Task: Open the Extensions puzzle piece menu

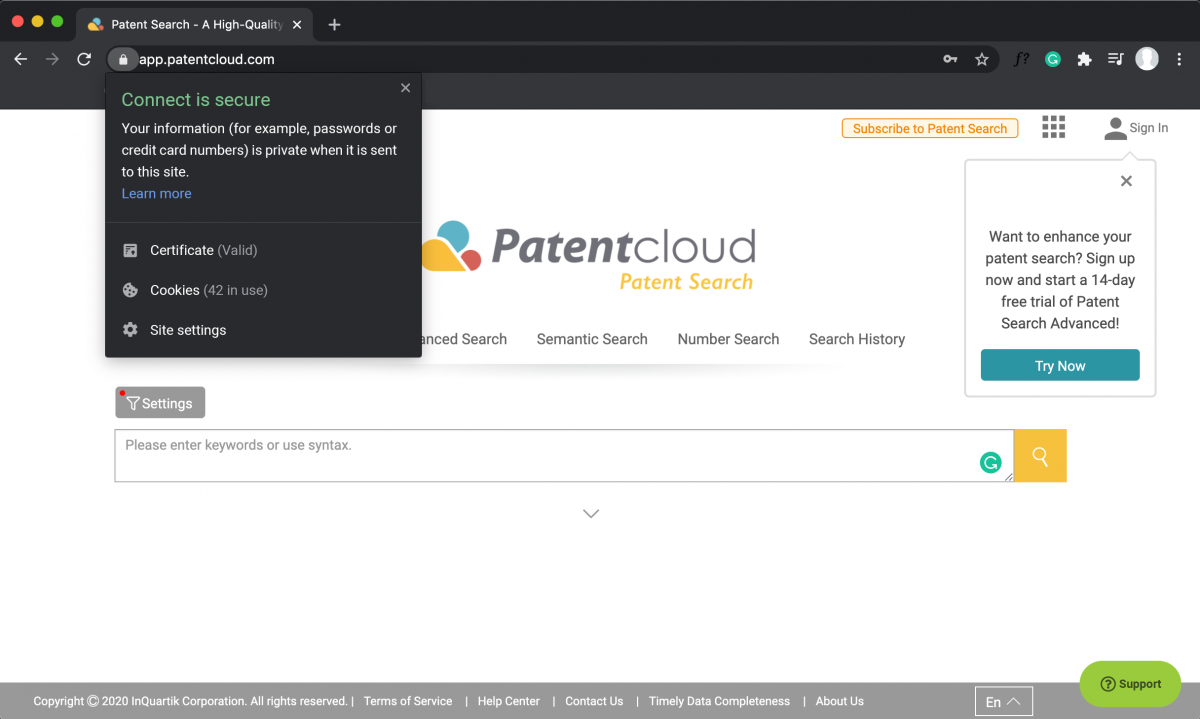Action: 1084,59
